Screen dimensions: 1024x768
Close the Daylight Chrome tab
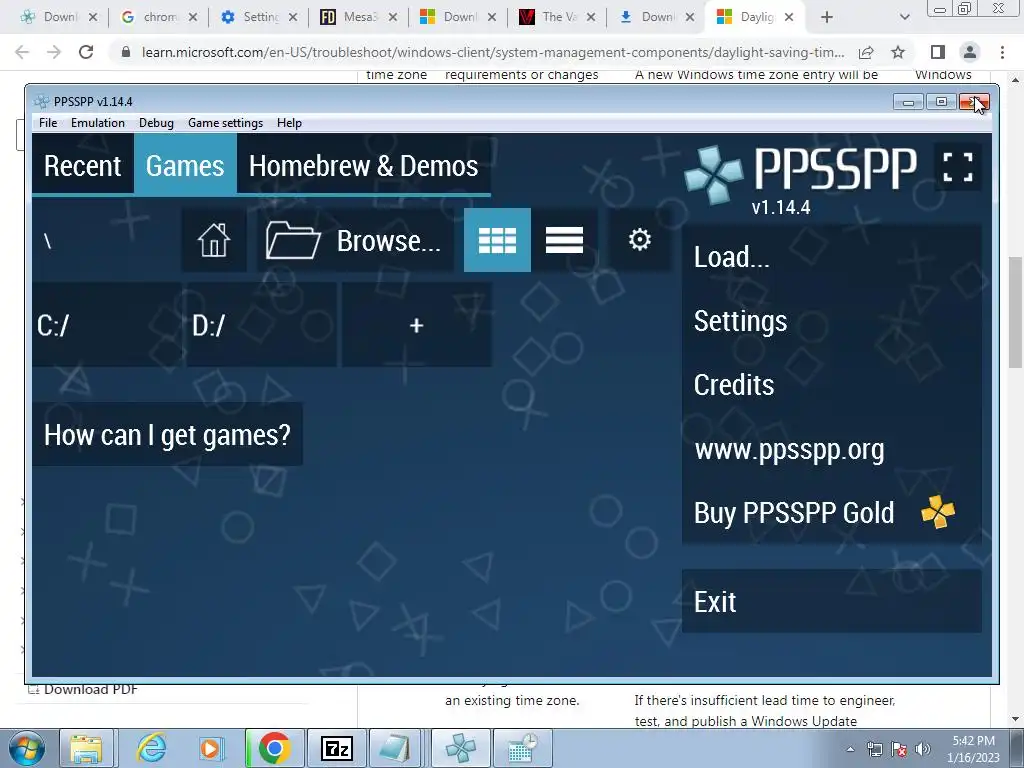pos(789,18)
